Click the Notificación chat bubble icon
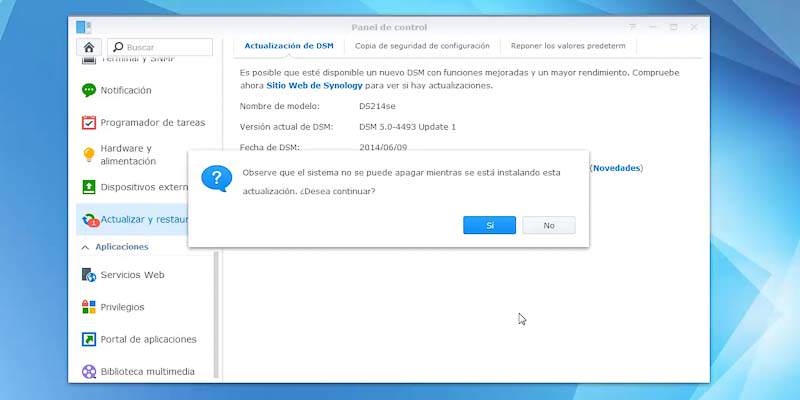 tap(89, 90)
